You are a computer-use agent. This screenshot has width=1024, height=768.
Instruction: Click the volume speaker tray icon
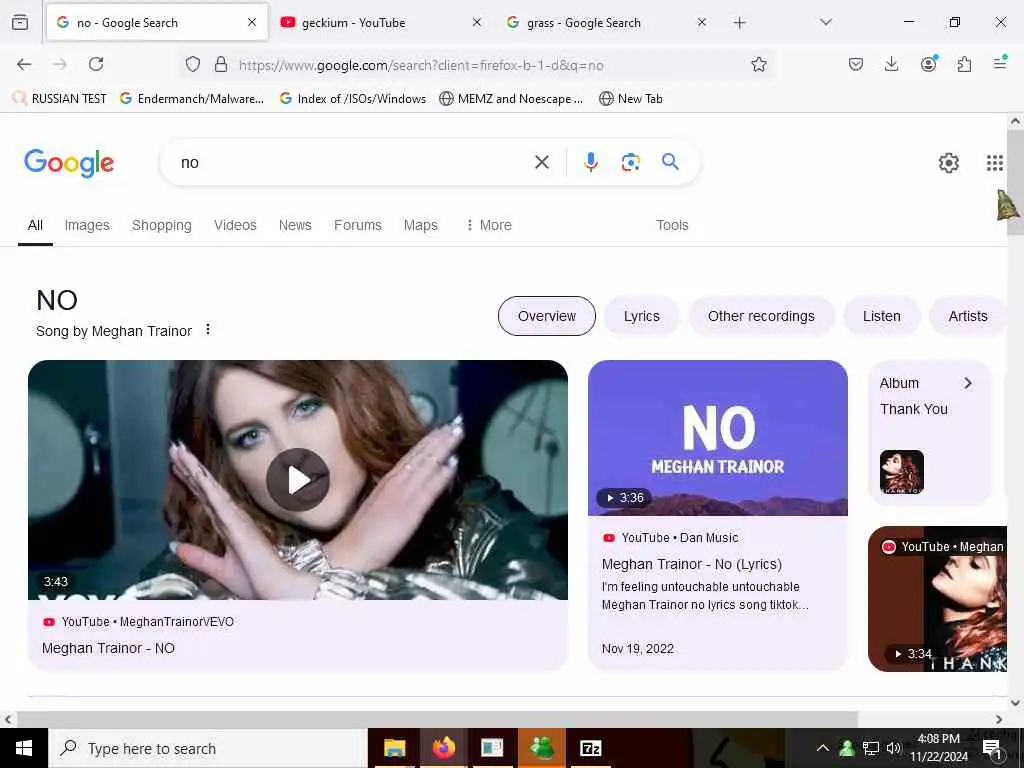[893, 748]
